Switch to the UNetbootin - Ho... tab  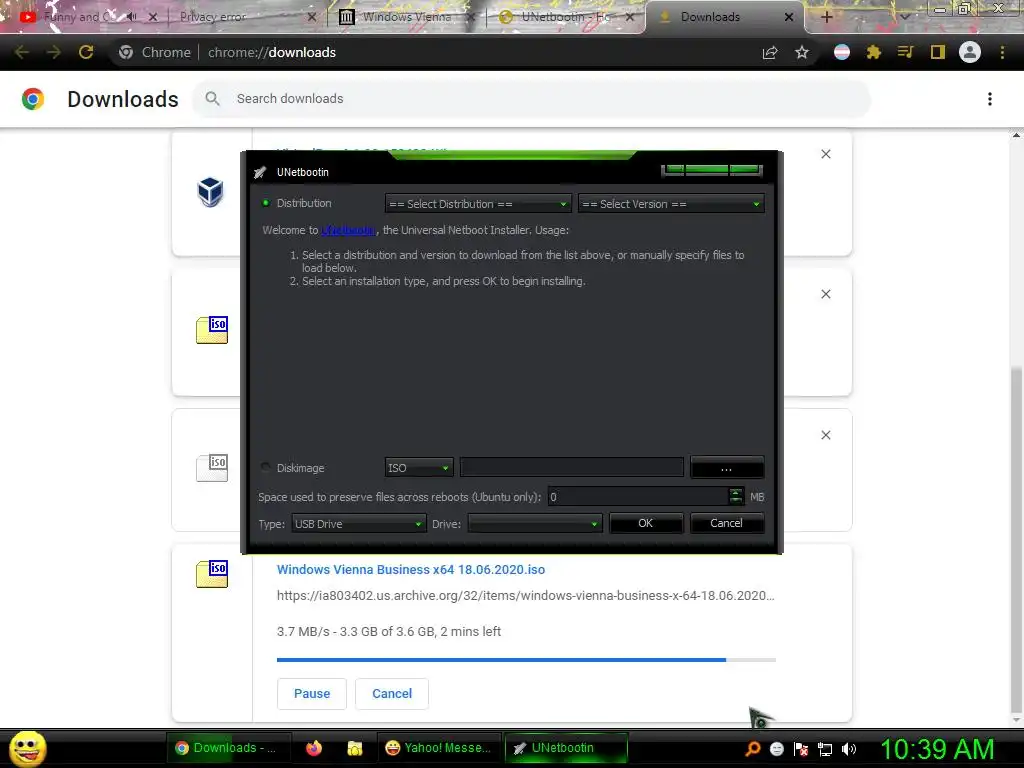point(566,17)
